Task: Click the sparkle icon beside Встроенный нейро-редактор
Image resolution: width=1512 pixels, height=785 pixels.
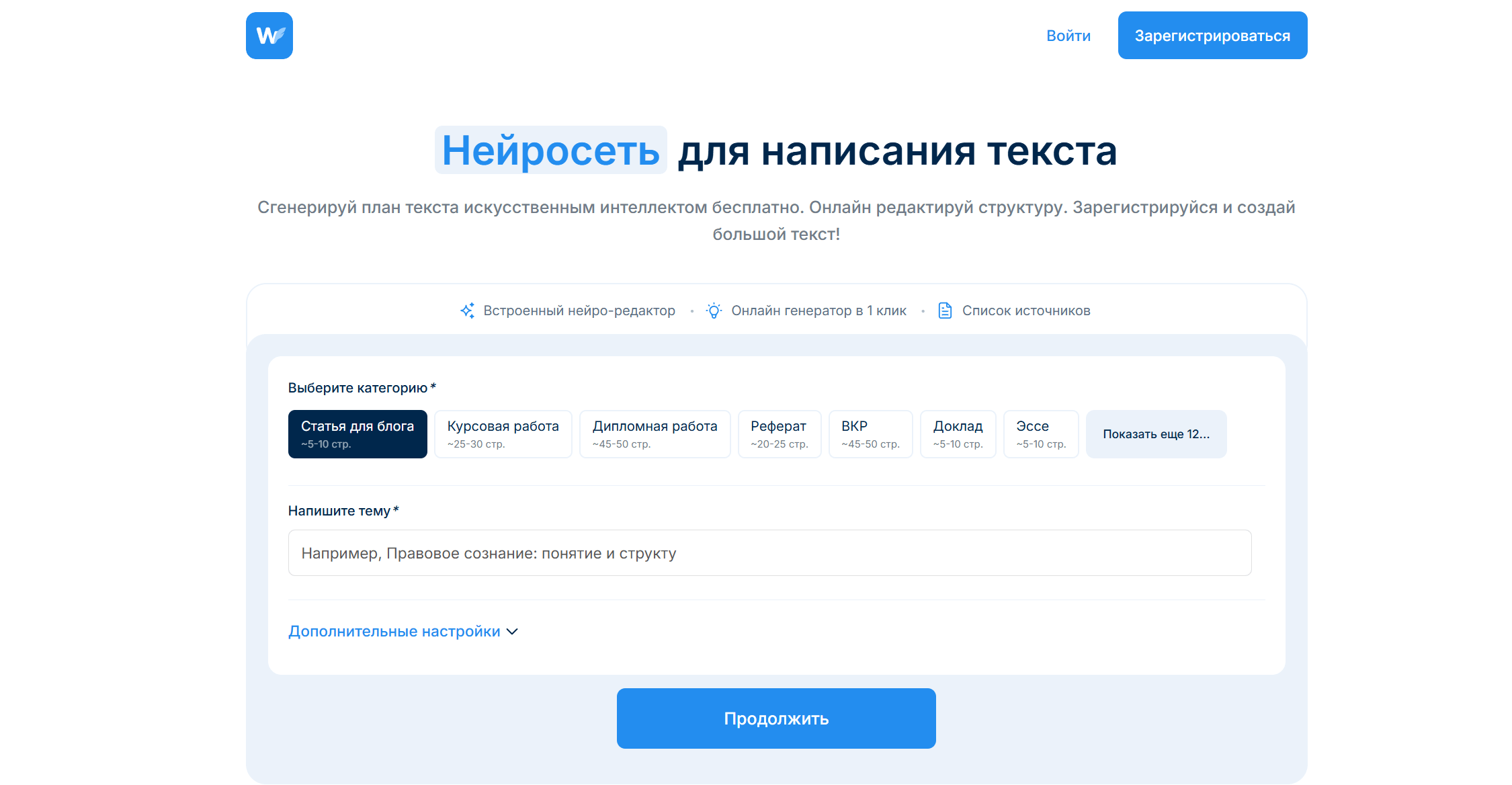Action: 468,311
